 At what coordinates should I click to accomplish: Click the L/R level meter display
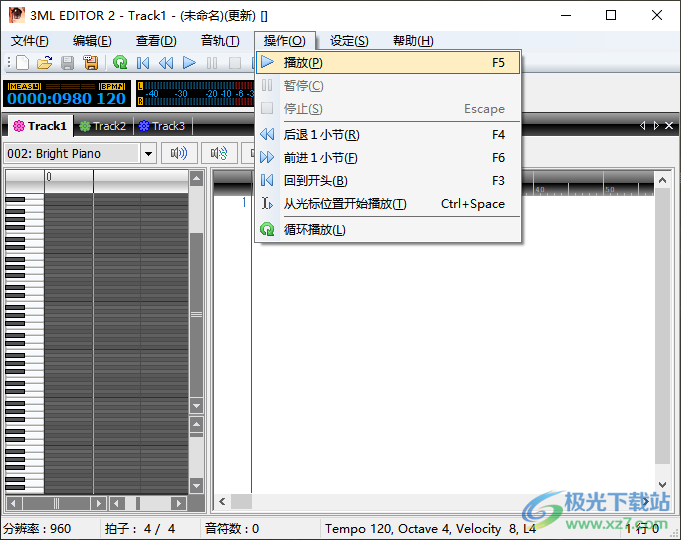(x=195, y=93)
